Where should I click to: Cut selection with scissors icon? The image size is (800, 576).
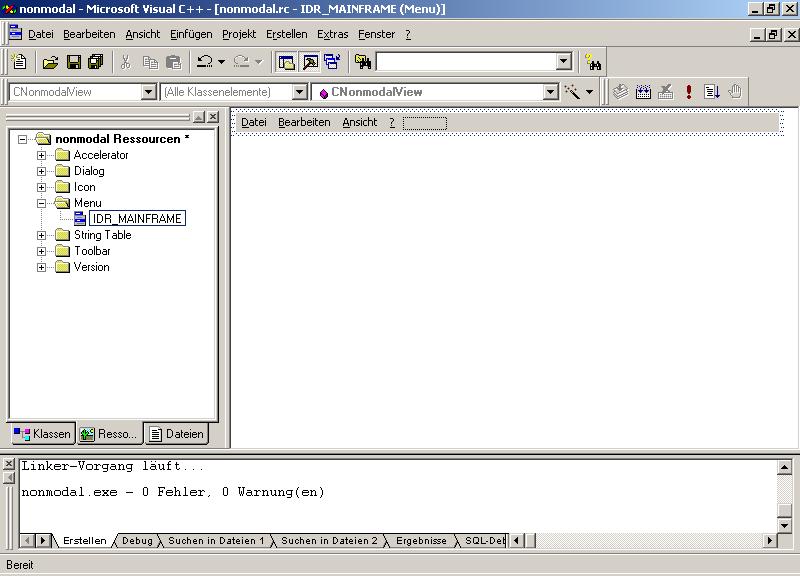coord(126,62)
